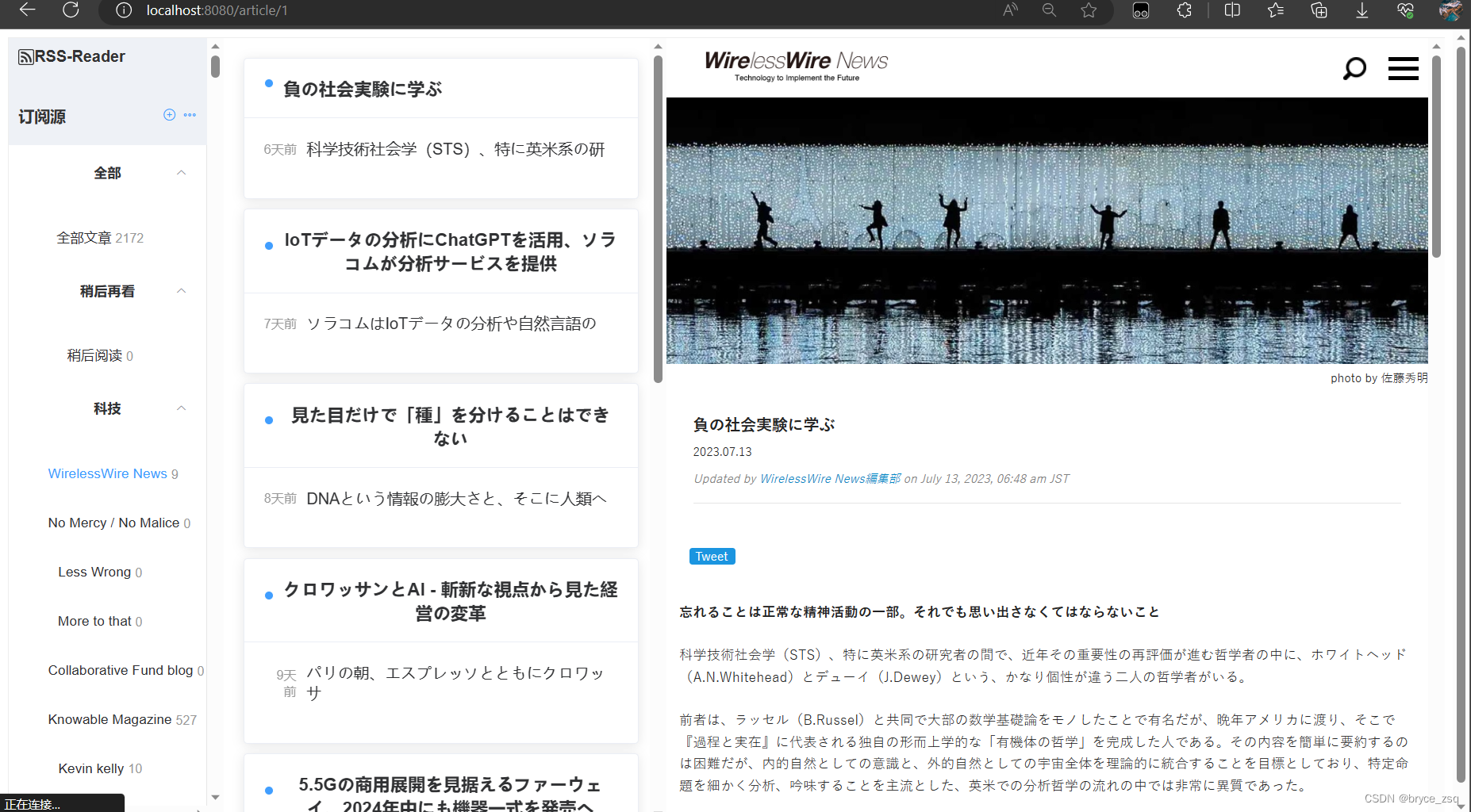Open browser Downloads
This screenshot has height=812, width=1471.
[x=1362, y=11]
